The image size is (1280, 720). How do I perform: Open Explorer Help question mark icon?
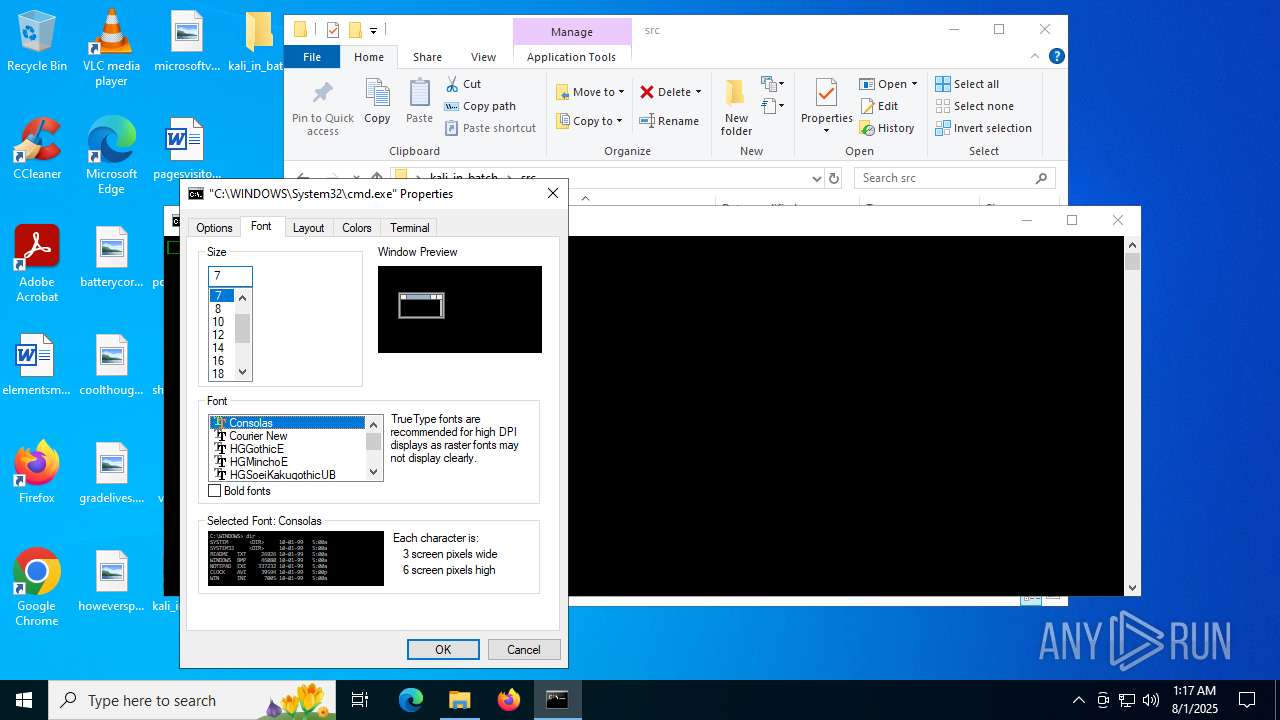1056,57
